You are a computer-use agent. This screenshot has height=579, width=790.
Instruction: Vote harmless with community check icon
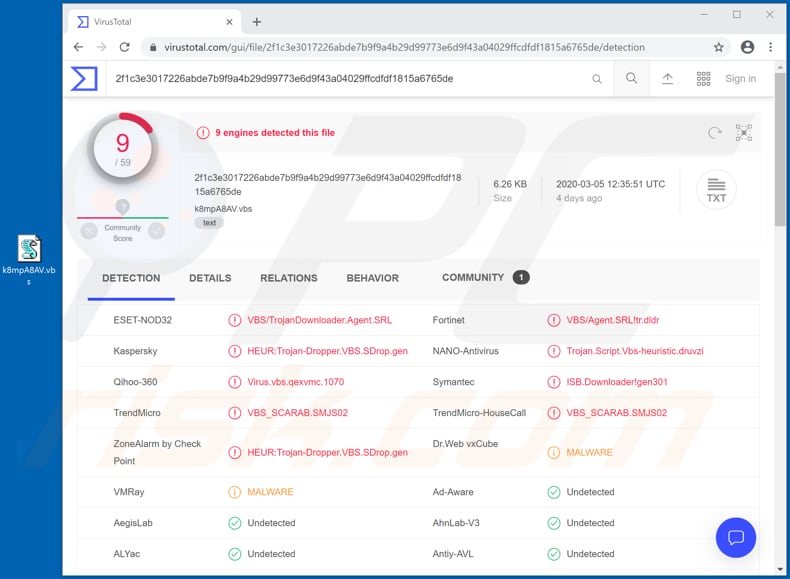click(x=157, y=231)
